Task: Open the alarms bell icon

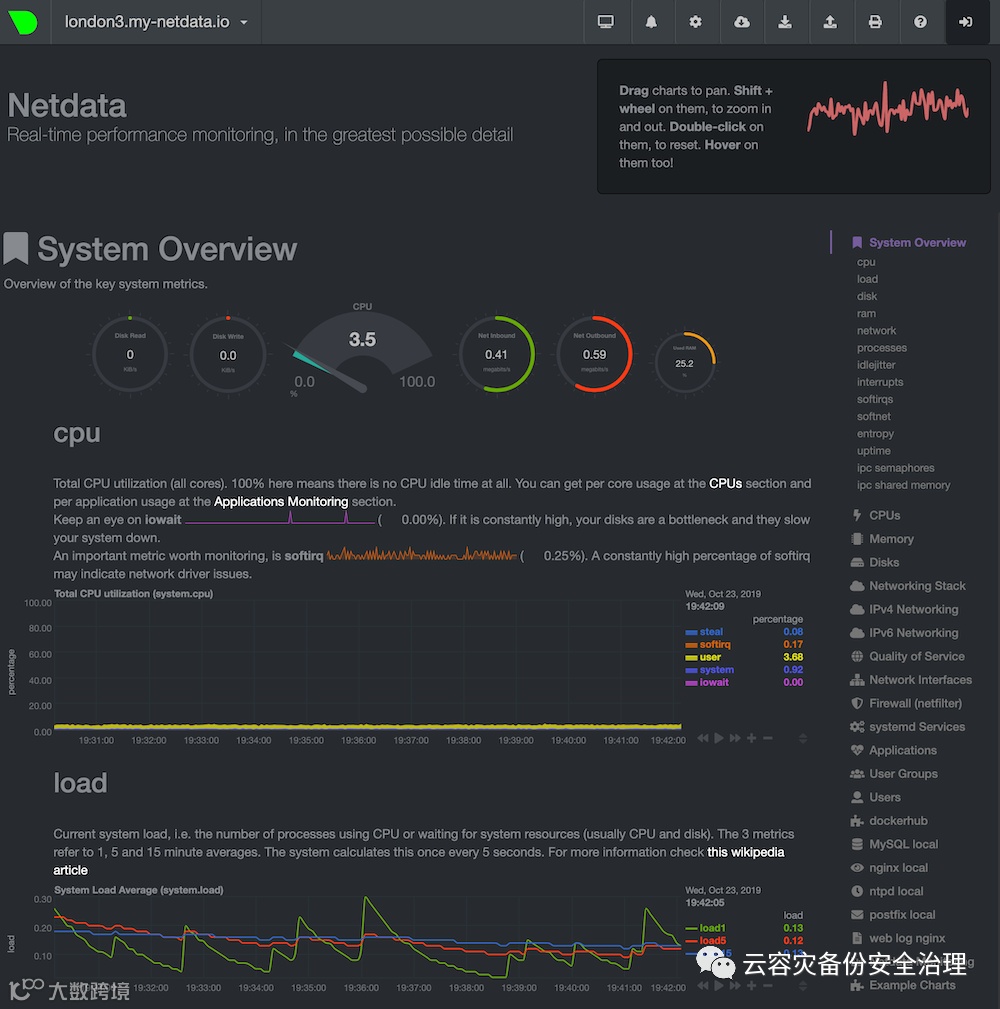Action: click(x=651, y=22)
